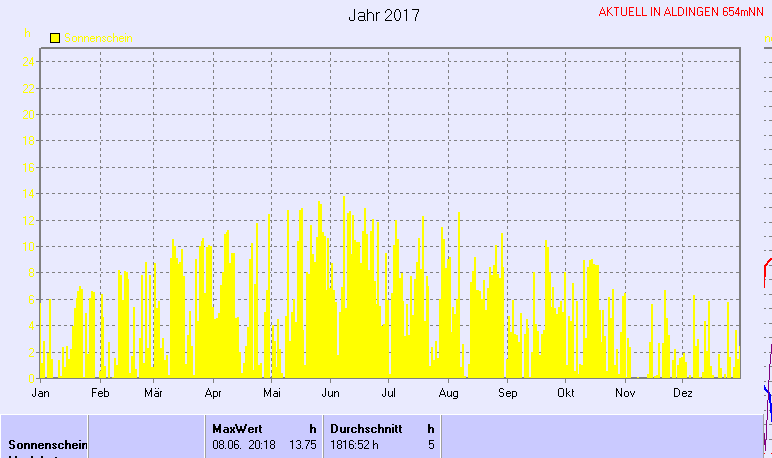Select the Jan label on the month axis
This screenshot has width=772, height=458.
click(x=41, y=394)
